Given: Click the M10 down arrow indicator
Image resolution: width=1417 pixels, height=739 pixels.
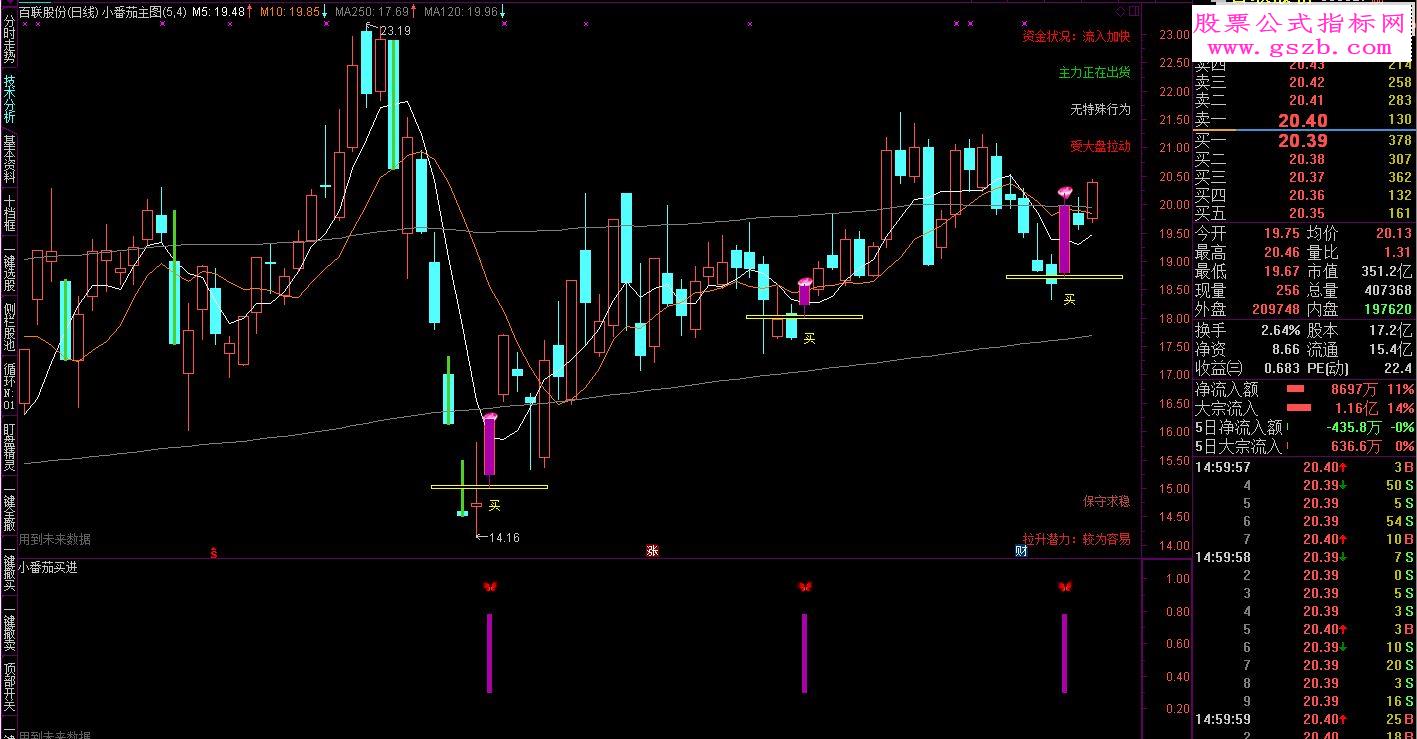Looking at the screenshot, I should point(324,12).
